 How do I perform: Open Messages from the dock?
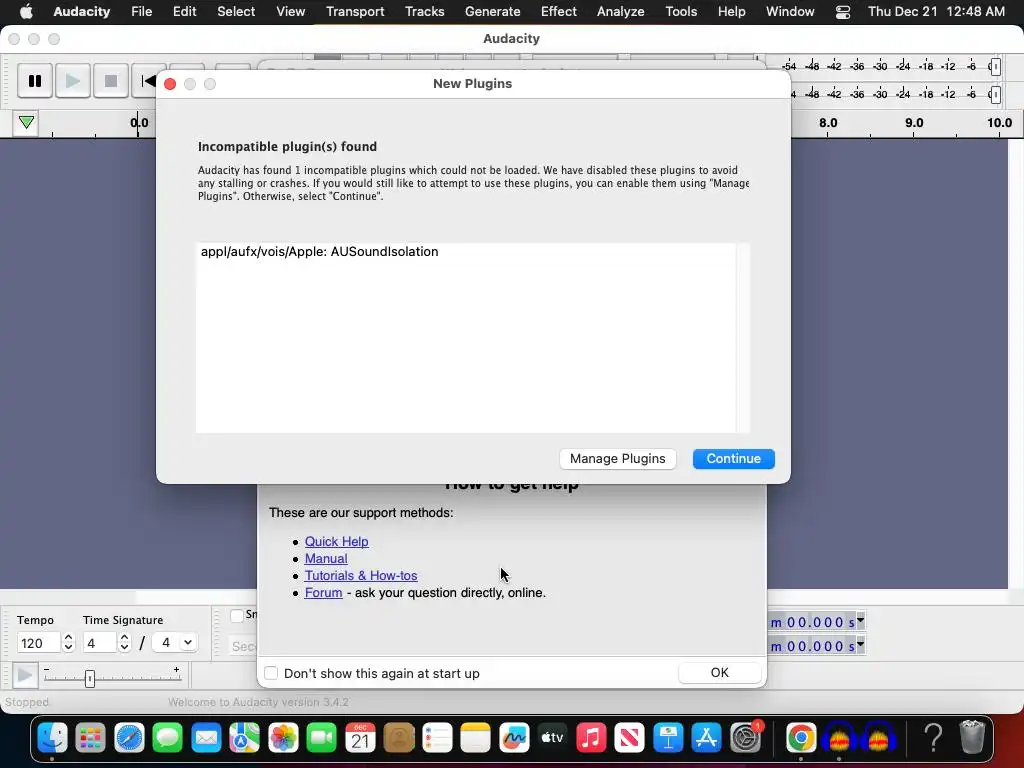(x=168, y=739)
